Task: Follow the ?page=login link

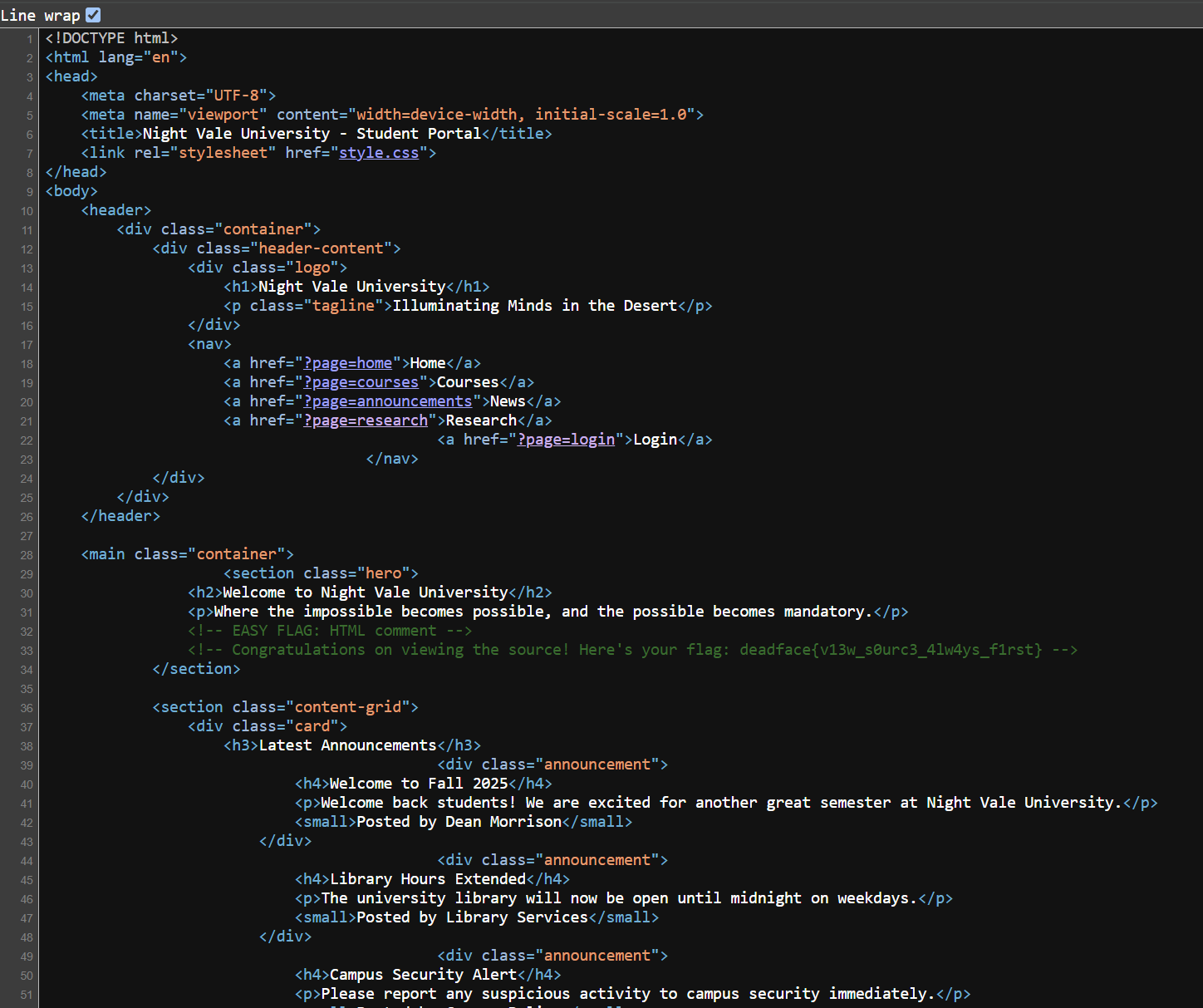Action: [566, 440]
